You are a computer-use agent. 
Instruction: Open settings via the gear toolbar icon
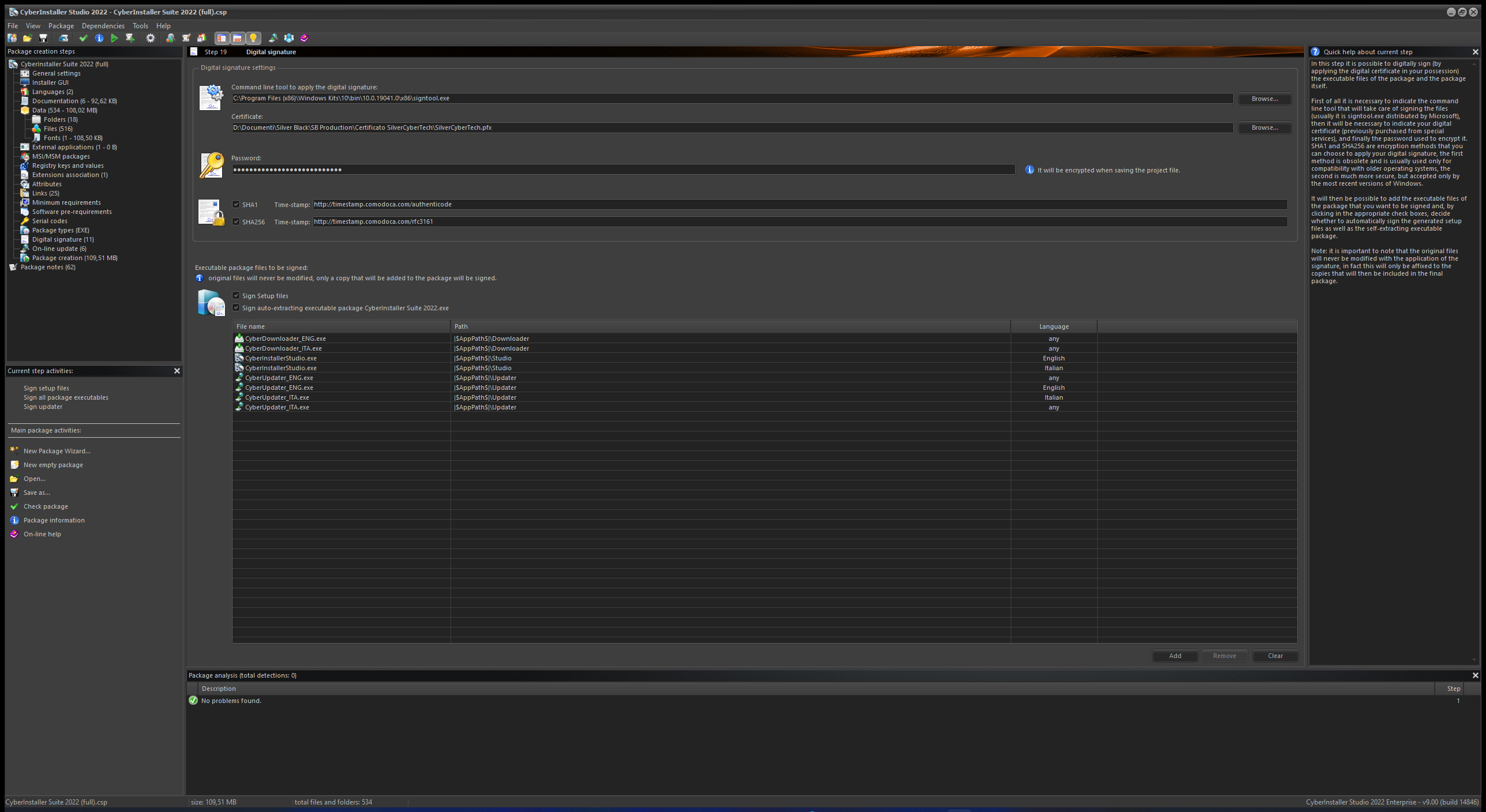click(x=150, y=38)
